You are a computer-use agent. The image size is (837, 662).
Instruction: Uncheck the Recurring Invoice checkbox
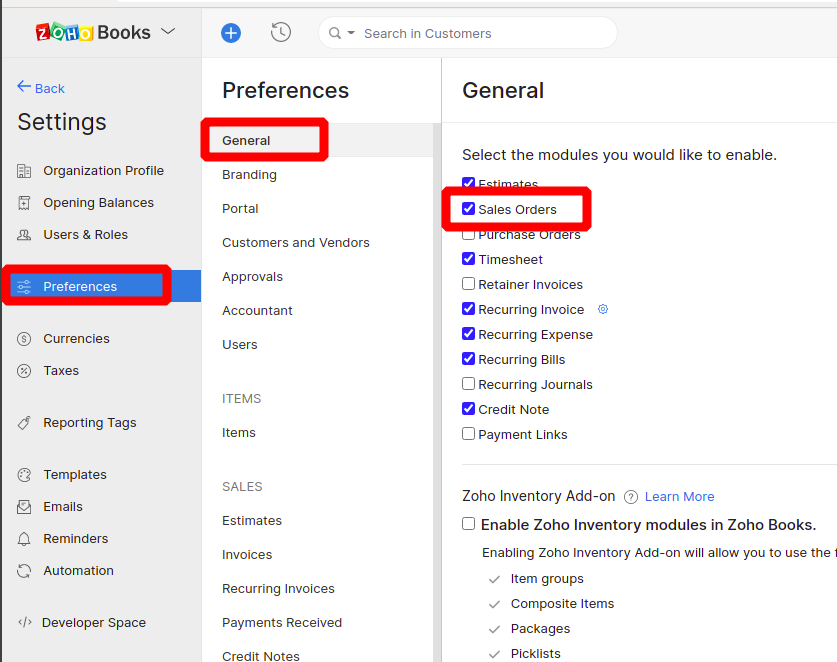468,309
